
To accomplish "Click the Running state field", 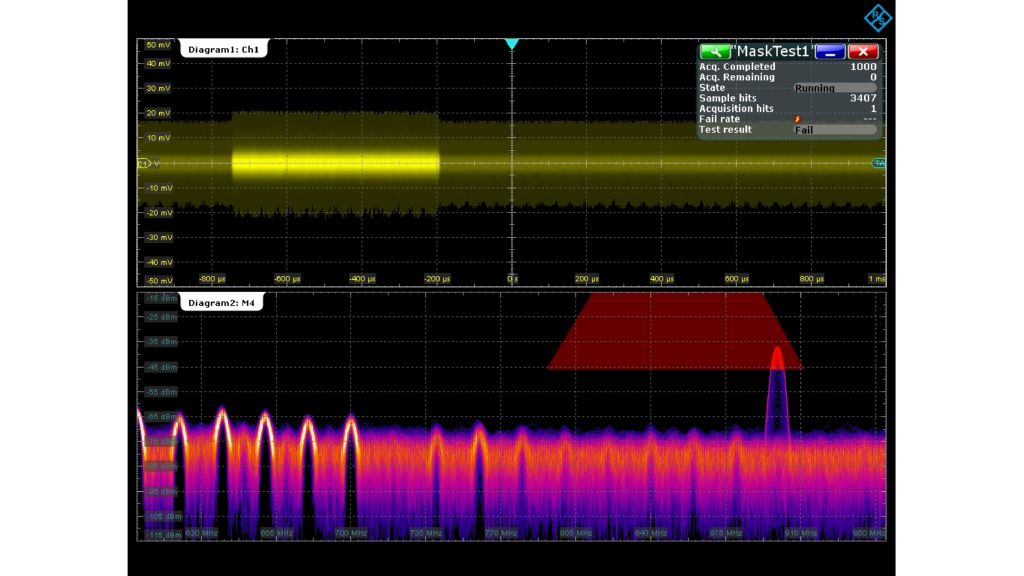I will point(834,88).
